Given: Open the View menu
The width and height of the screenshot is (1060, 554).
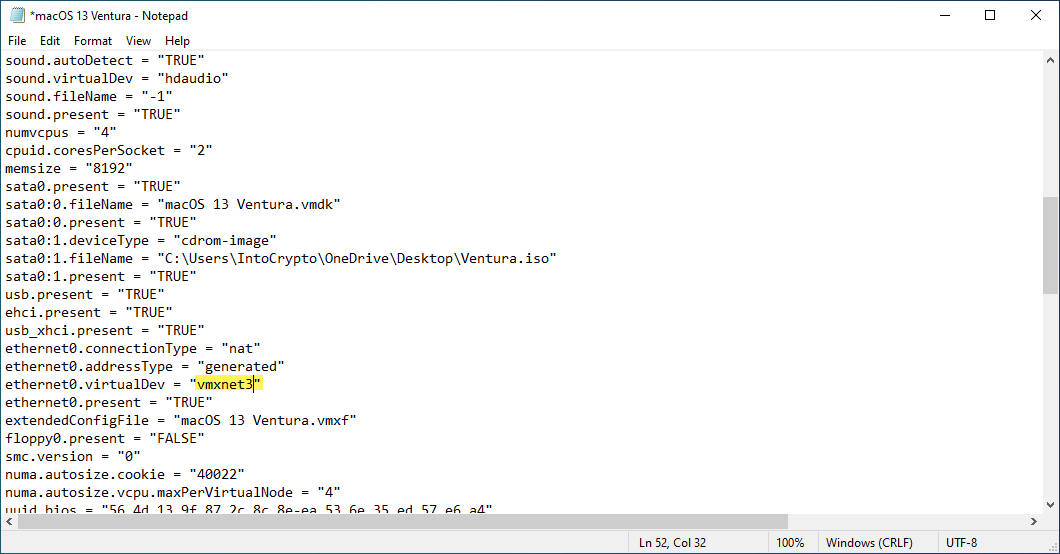Looking at the screenshot, I should tap(138, 41).
